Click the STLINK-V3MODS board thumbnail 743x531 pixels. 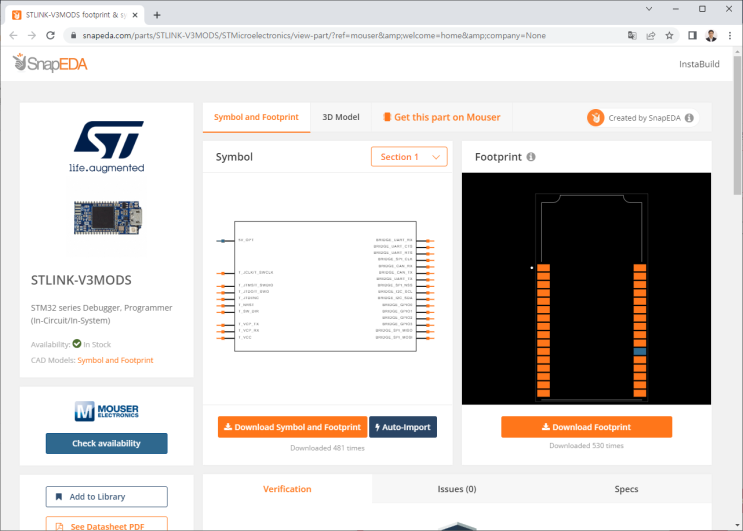(x=108, y=218)
